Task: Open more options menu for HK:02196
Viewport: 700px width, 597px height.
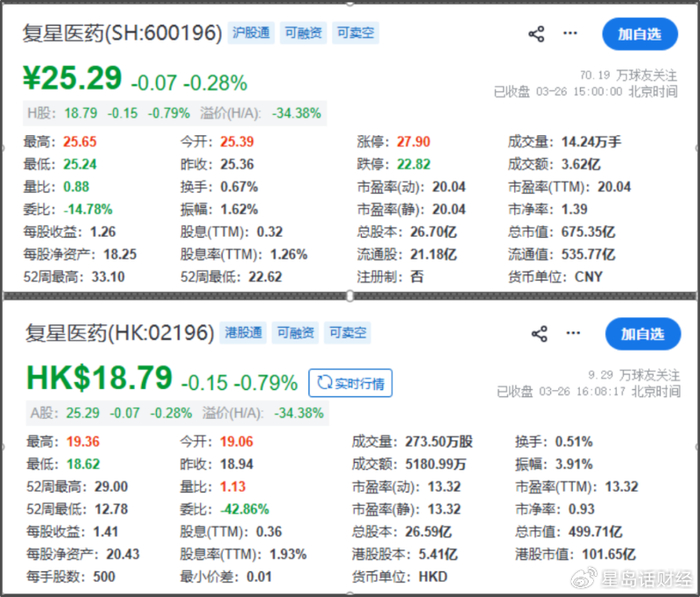Action: (x=573, y=333)
